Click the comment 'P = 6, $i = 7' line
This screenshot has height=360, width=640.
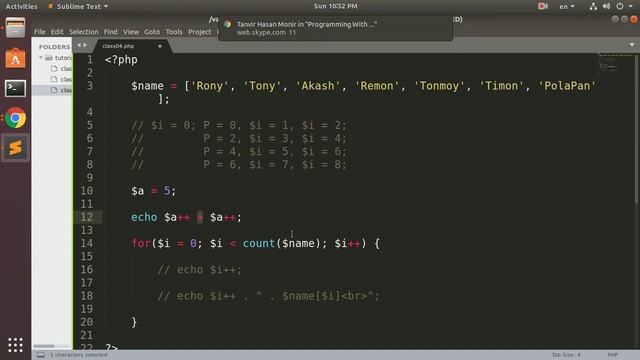click(239, 164)
